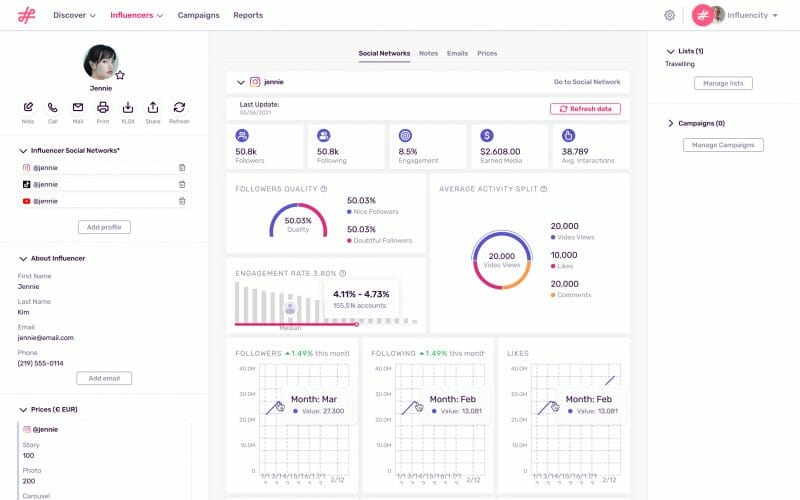This screenshot has height=500, width=800.
Task: Delete the Instagram @jennie network with trash icon
Action: point(182,167)
